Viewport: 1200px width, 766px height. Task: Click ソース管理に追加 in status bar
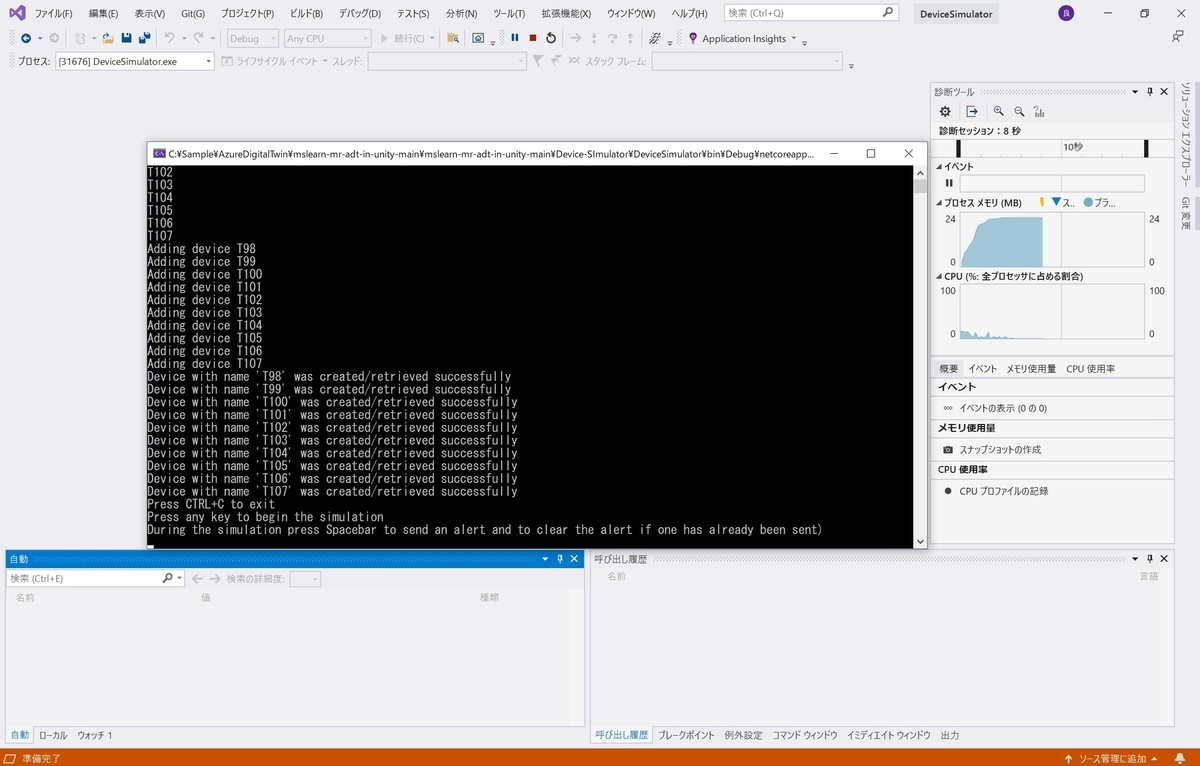1113,758
